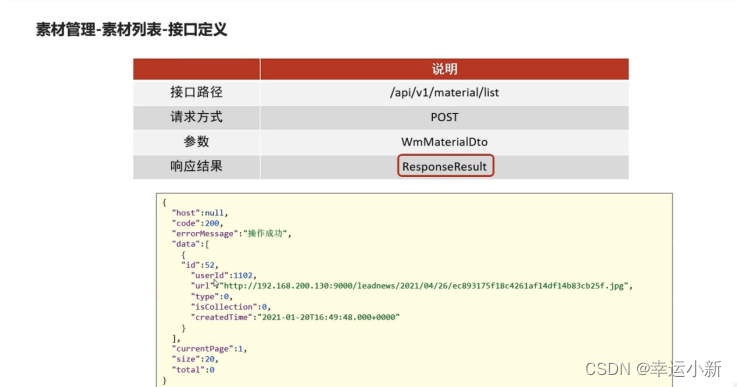The height and width of the screenshot is (387, 737).
Task: Select the "type":0 line
Action: coord(212,297)
